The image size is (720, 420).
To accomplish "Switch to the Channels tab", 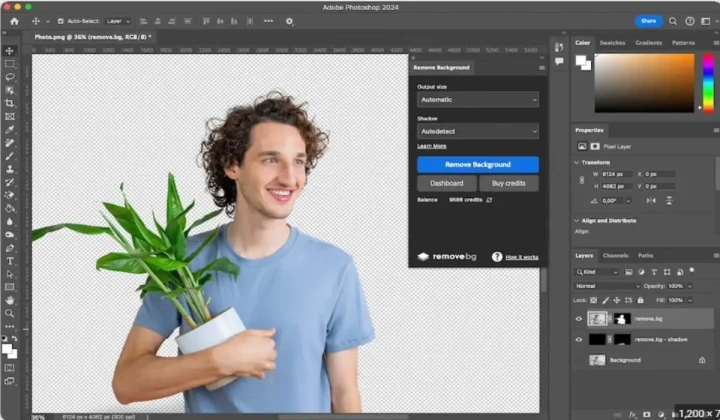I will pyautogui.click(x=615, y=256).
